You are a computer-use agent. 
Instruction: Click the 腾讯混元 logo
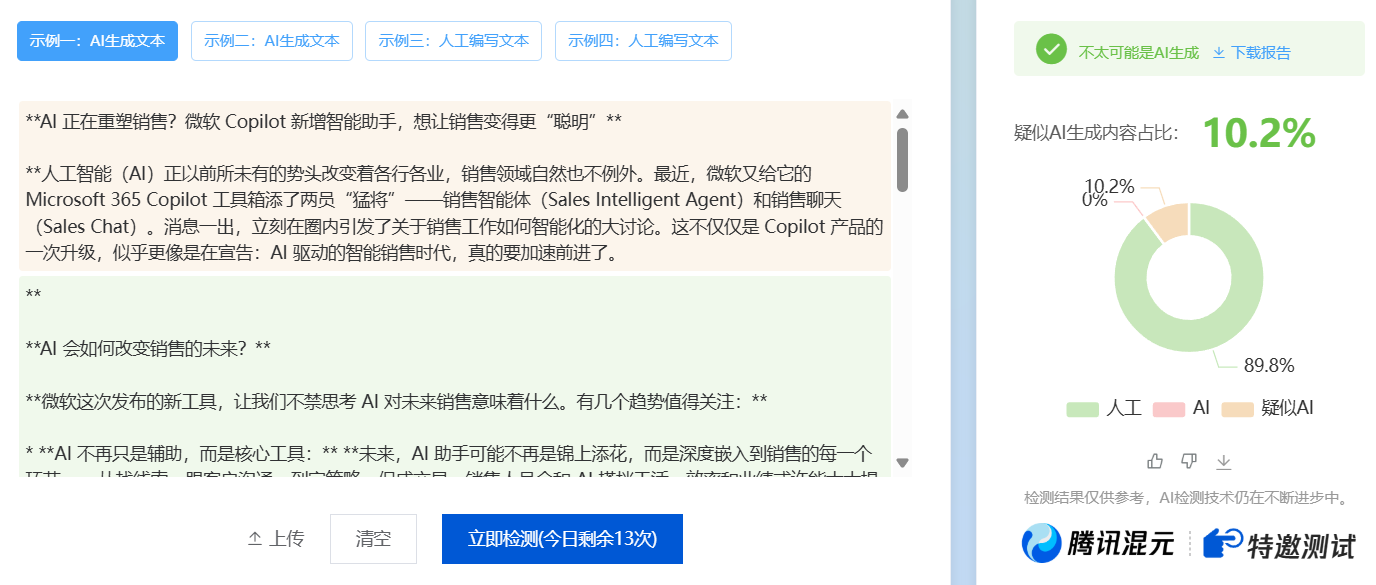click(x=1098, y=543)
